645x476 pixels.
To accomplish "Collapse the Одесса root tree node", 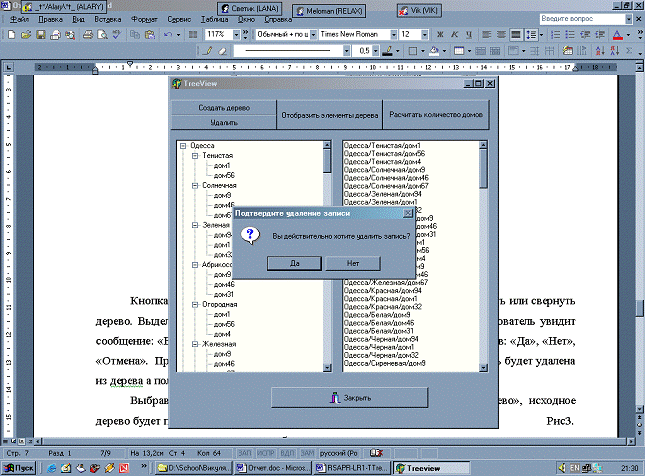I will 183,146.
